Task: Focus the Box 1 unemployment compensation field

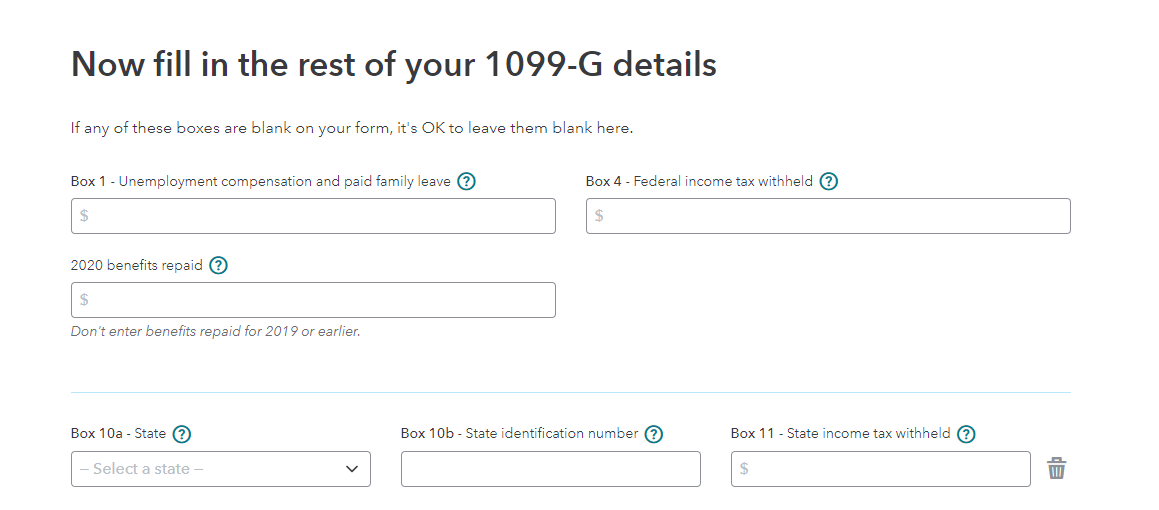Action: click(313, 216)
